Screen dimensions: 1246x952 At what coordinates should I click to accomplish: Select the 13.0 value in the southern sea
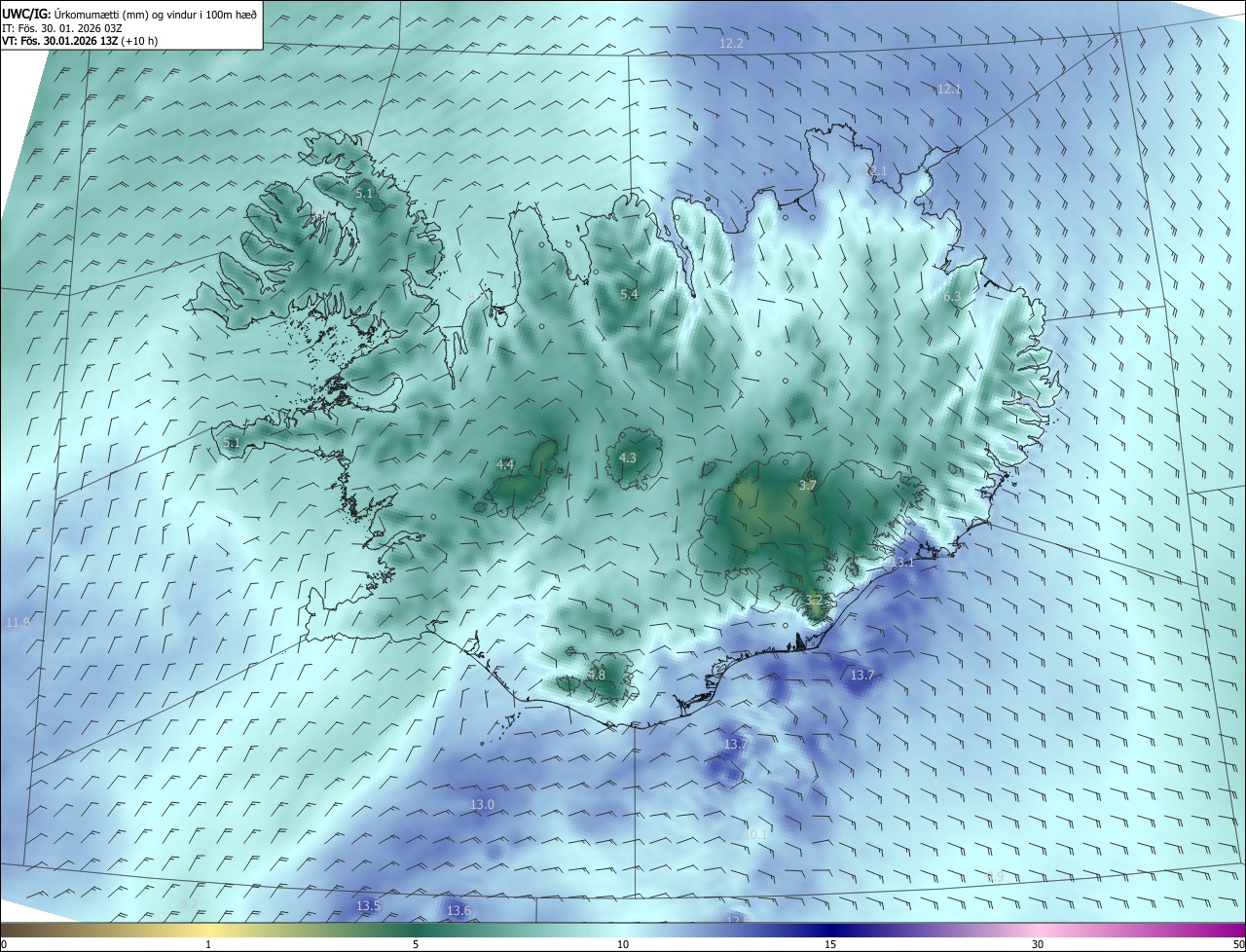(x=483, y=805)
